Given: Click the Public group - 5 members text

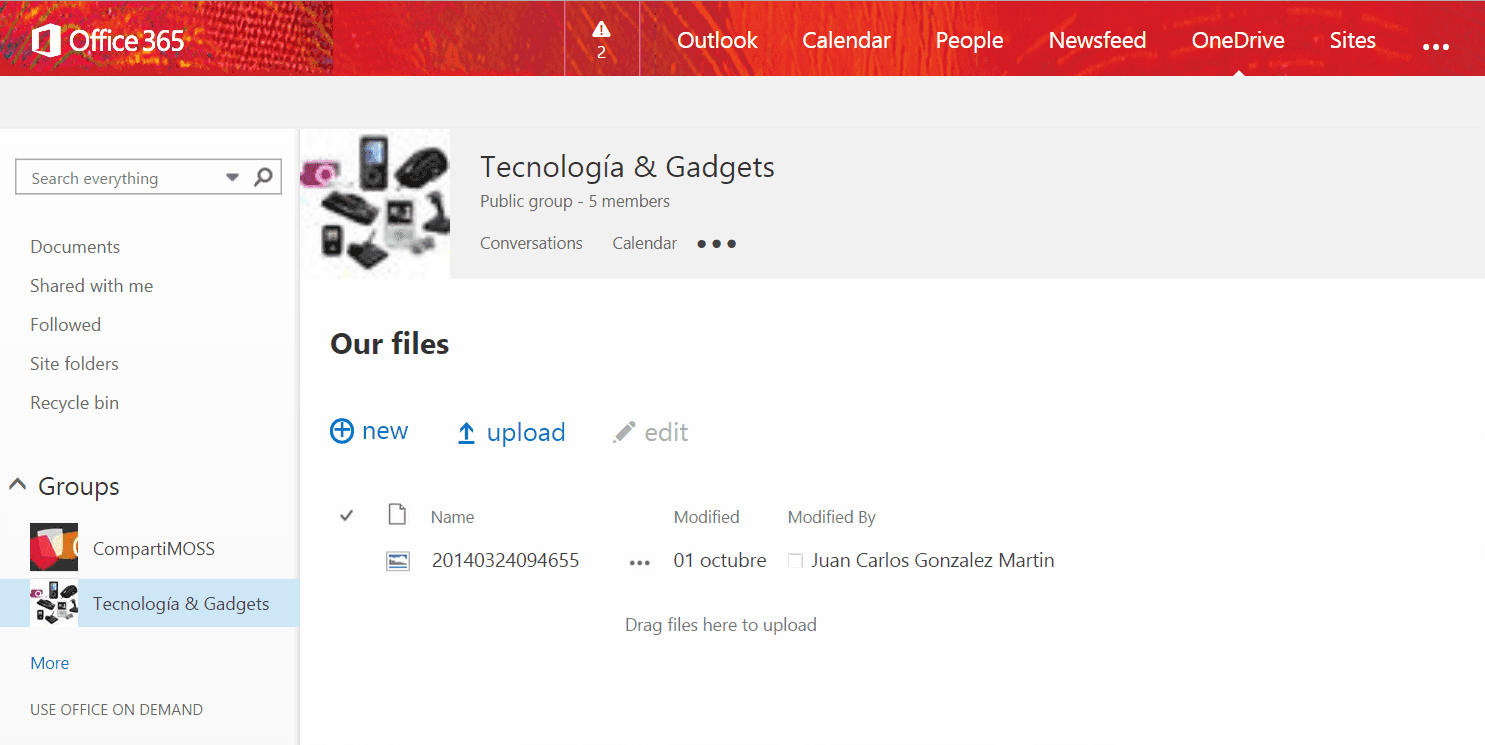Looking at the screenshot, I should pyautogui.click(x=575, y=201).
